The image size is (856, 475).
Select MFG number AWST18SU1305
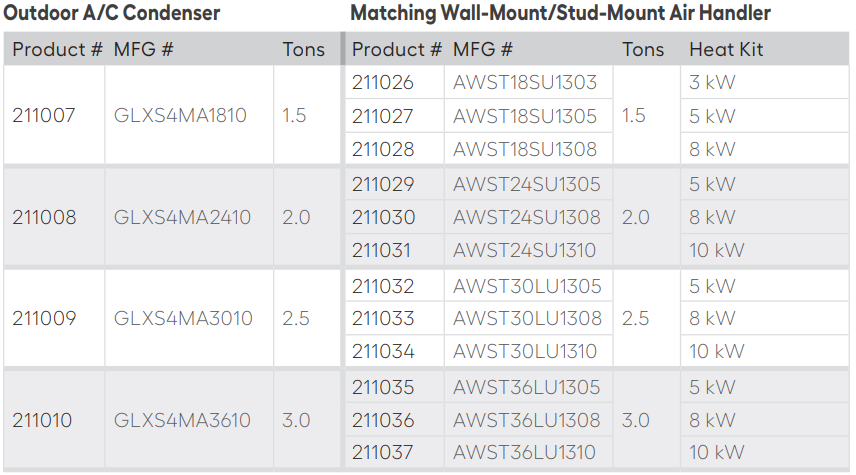(525, 116)
